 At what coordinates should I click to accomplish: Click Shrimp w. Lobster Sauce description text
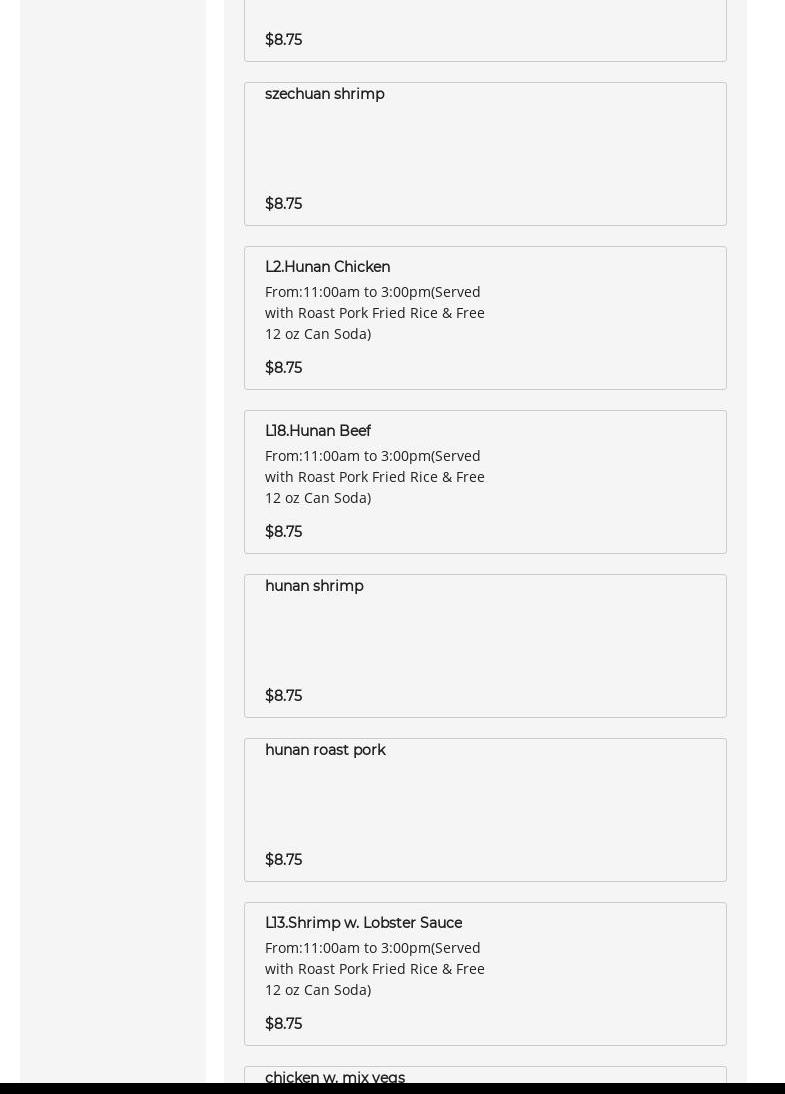click(x=374, y=969)
